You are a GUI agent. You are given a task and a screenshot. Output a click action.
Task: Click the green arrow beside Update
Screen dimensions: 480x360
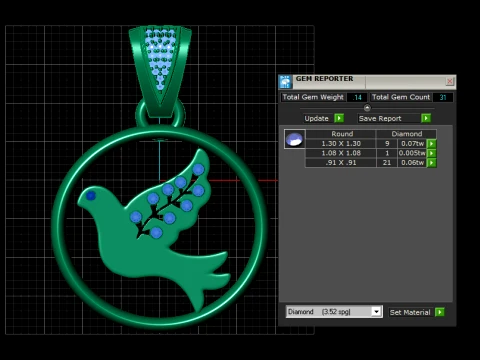(339, 118)
